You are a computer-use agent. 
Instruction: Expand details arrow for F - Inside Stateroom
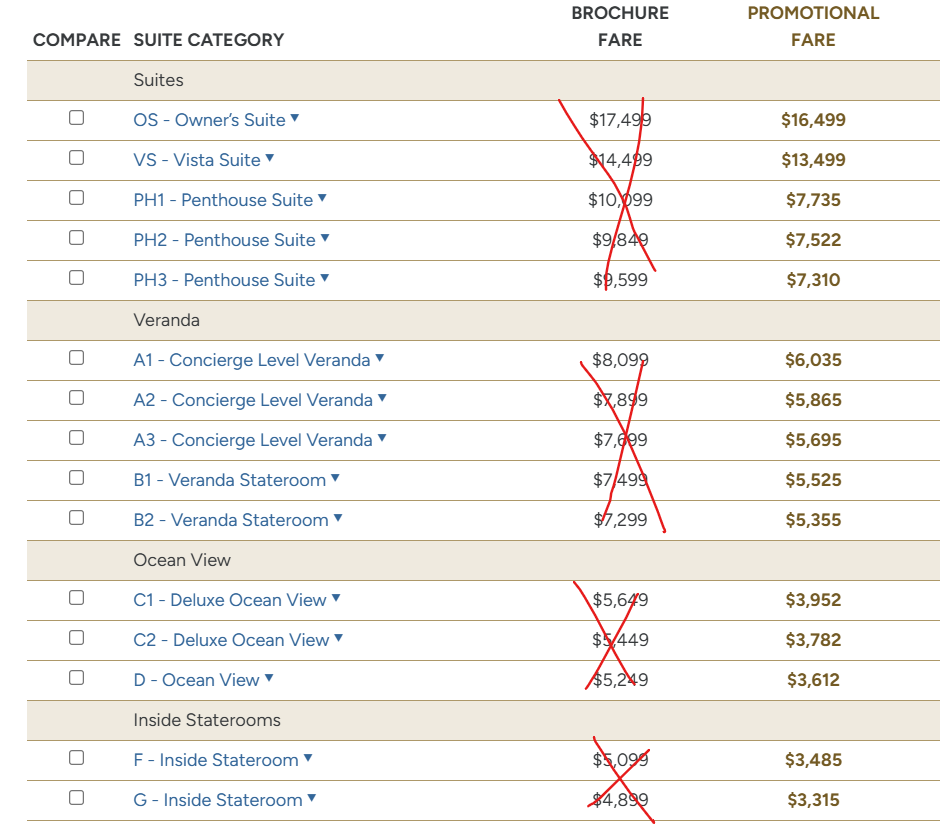tap(308, 759)
